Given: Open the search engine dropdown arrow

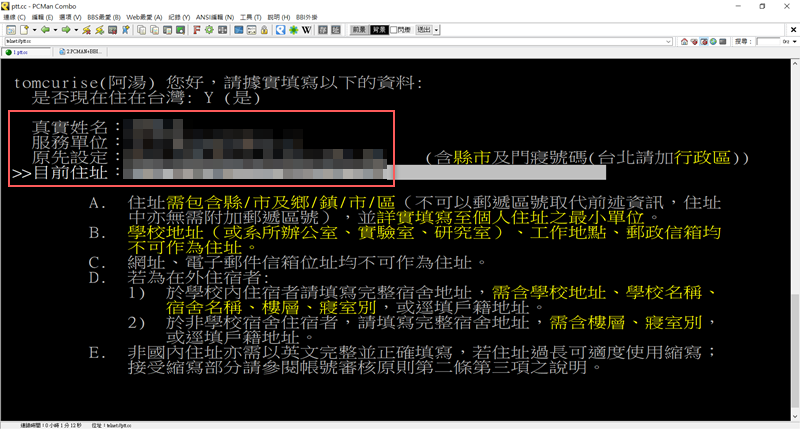Looking at the screenshot, I should pyautogui.click(x=794, y=41).
